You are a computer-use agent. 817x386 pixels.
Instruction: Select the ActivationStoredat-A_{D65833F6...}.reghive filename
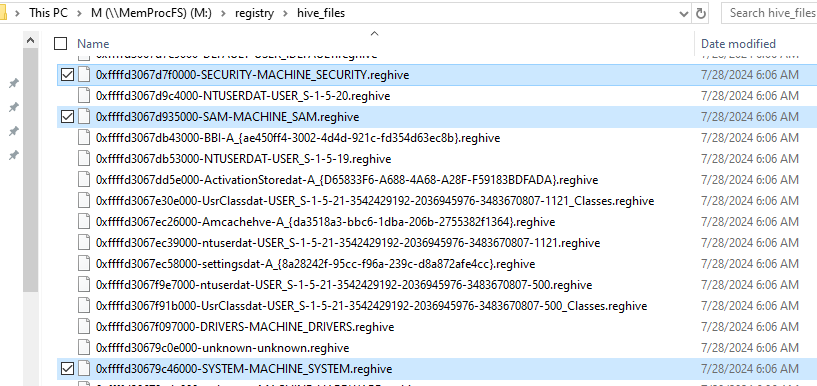click(347, 180)
